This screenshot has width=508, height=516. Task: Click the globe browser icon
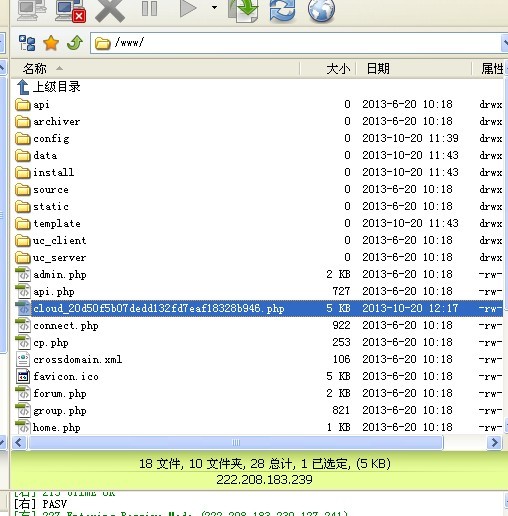321,11
